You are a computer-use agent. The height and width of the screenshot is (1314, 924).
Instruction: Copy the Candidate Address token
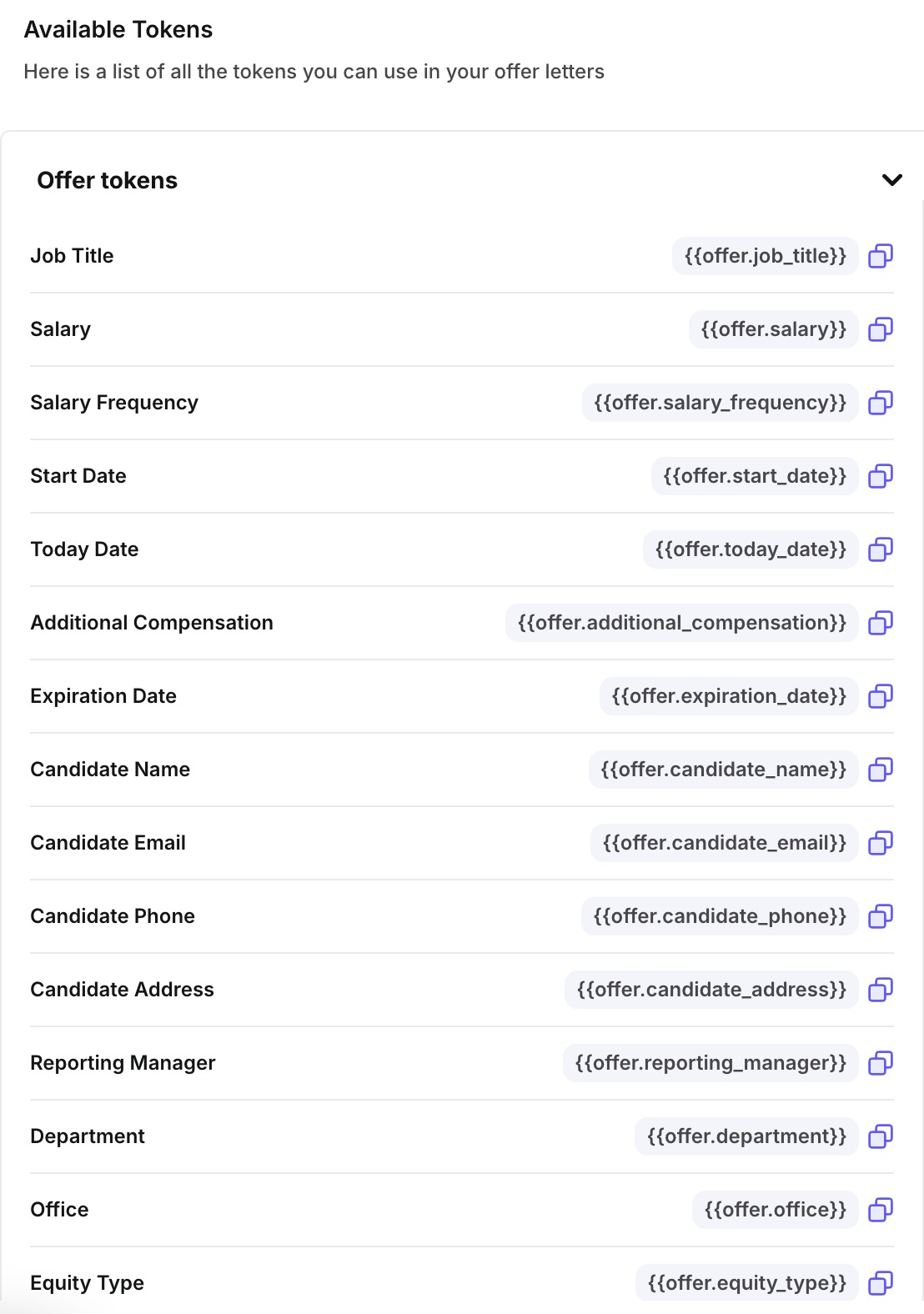881,990
